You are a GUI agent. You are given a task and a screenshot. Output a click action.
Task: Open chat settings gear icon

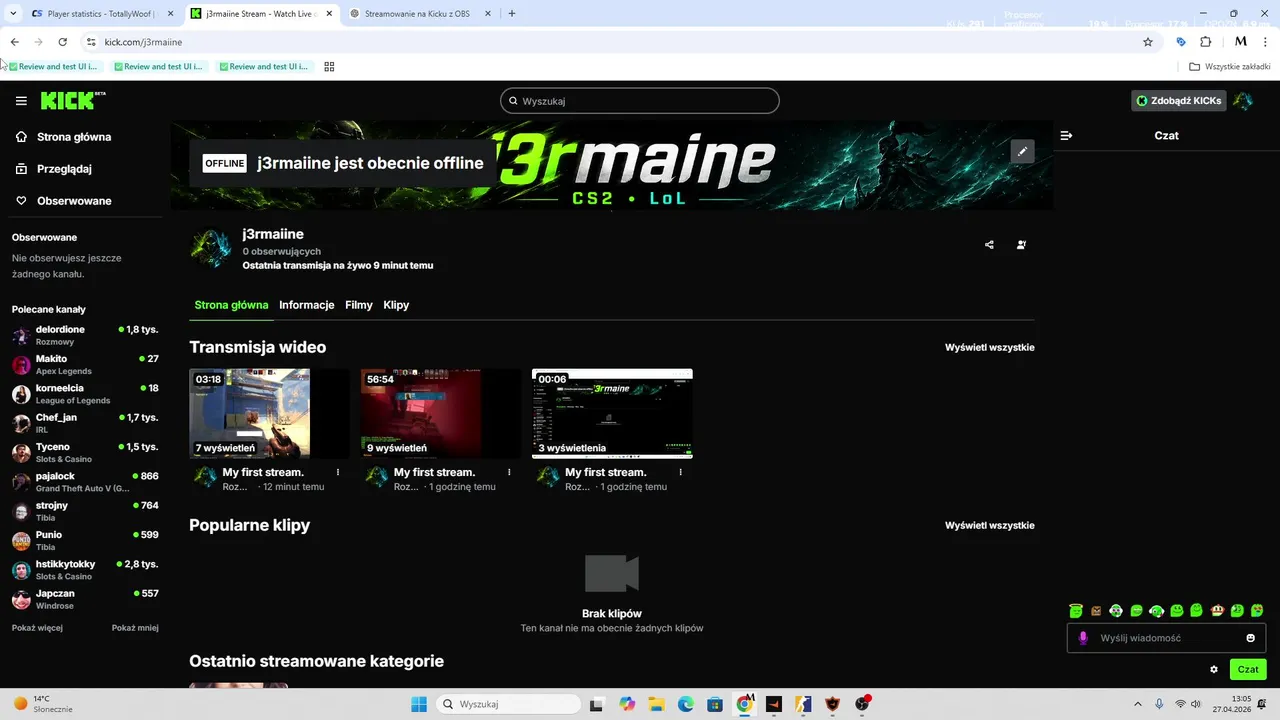1214,669
